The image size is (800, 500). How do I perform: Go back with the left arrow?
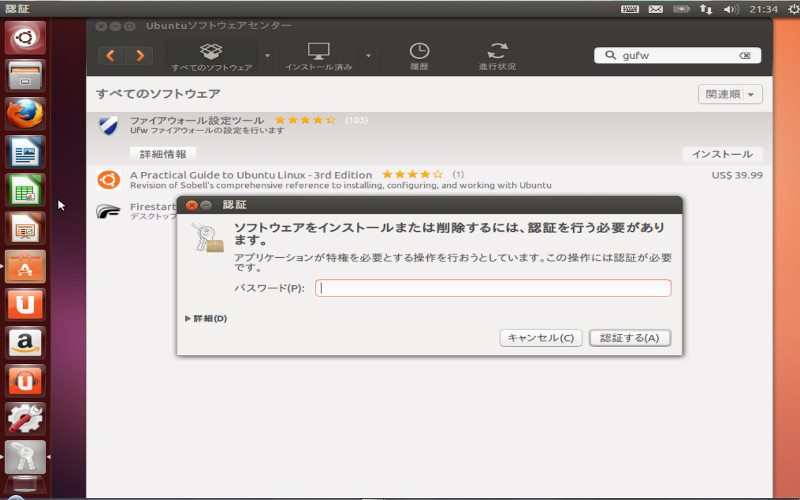point(111,55)
